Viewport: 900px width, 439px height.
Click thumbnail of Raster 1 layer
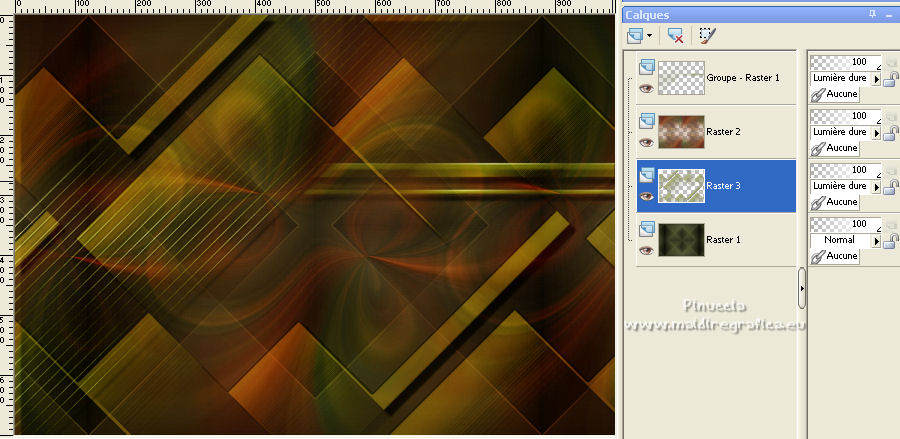[x=681, y=240]
